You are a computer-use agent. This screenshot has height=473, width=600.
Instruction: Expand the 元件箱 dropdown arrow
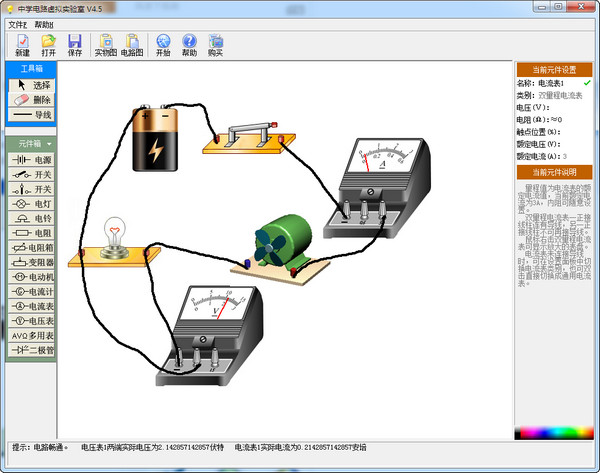pyautogui.click(x=49, y=144)
